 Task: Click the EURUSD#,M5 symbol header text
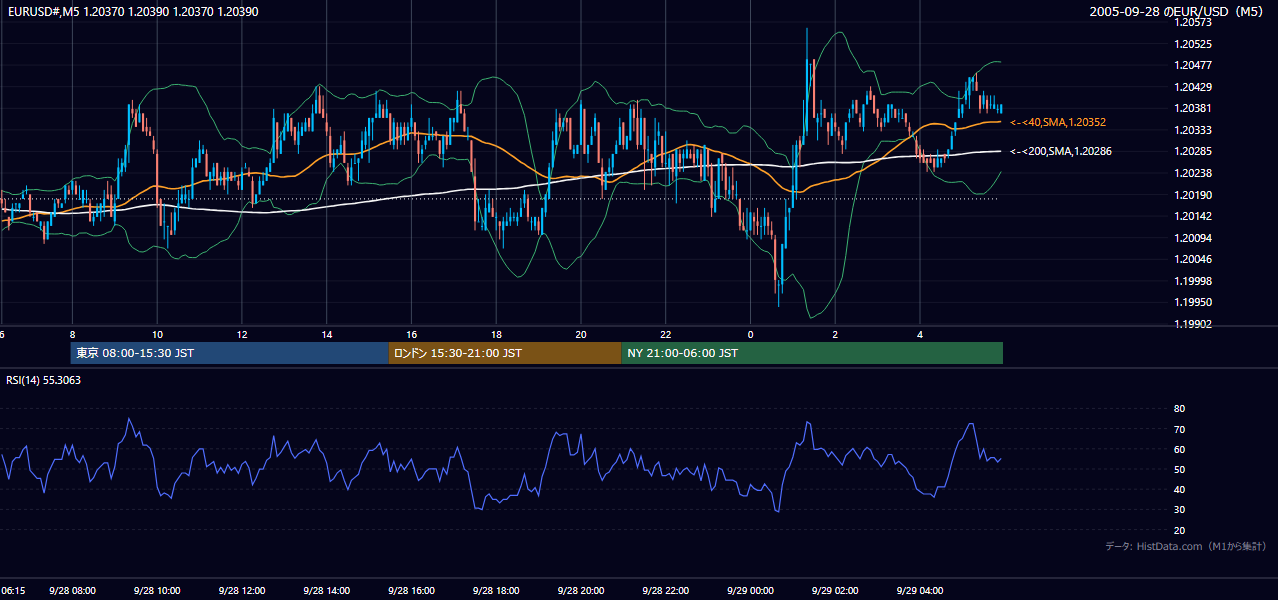coord(131,11)
